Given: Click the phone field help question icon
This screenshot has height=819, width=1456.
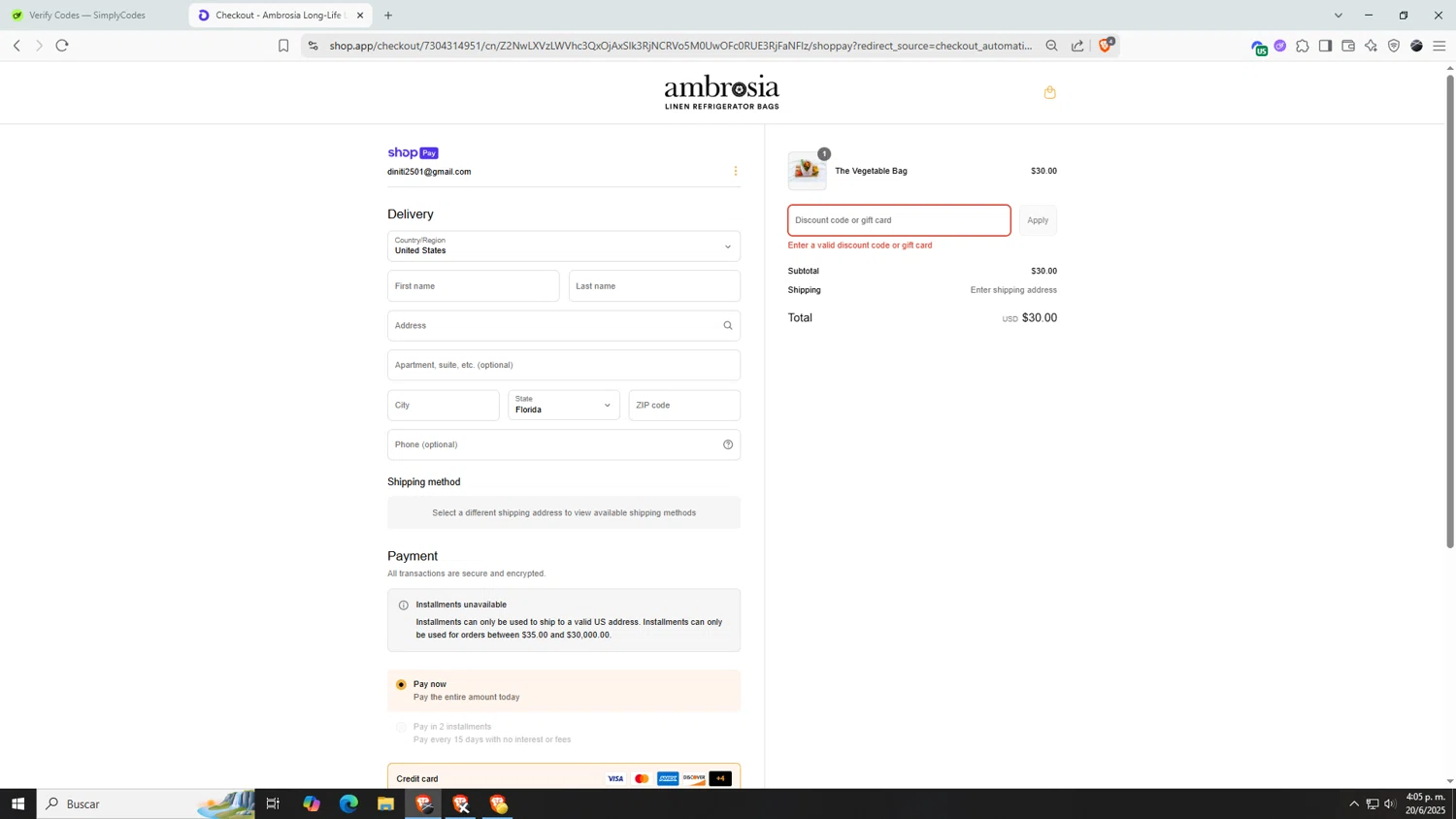Looking at the screenshot, I should 728,444.
